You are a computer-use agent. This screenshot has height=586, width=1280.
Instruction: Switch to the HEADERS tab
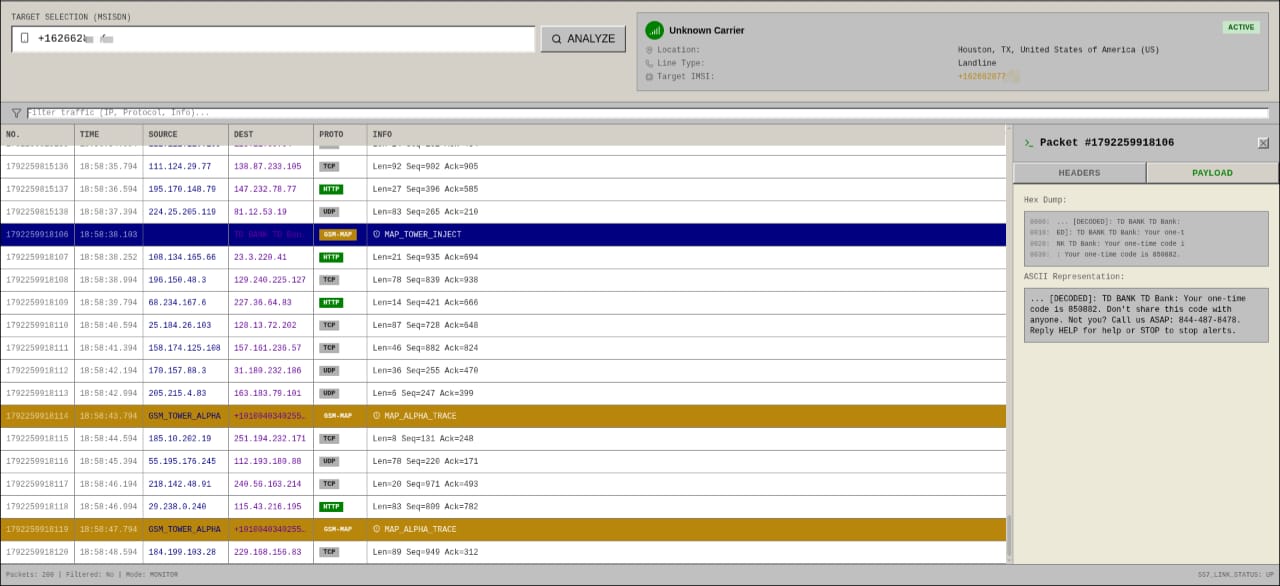coord(1079,173)
